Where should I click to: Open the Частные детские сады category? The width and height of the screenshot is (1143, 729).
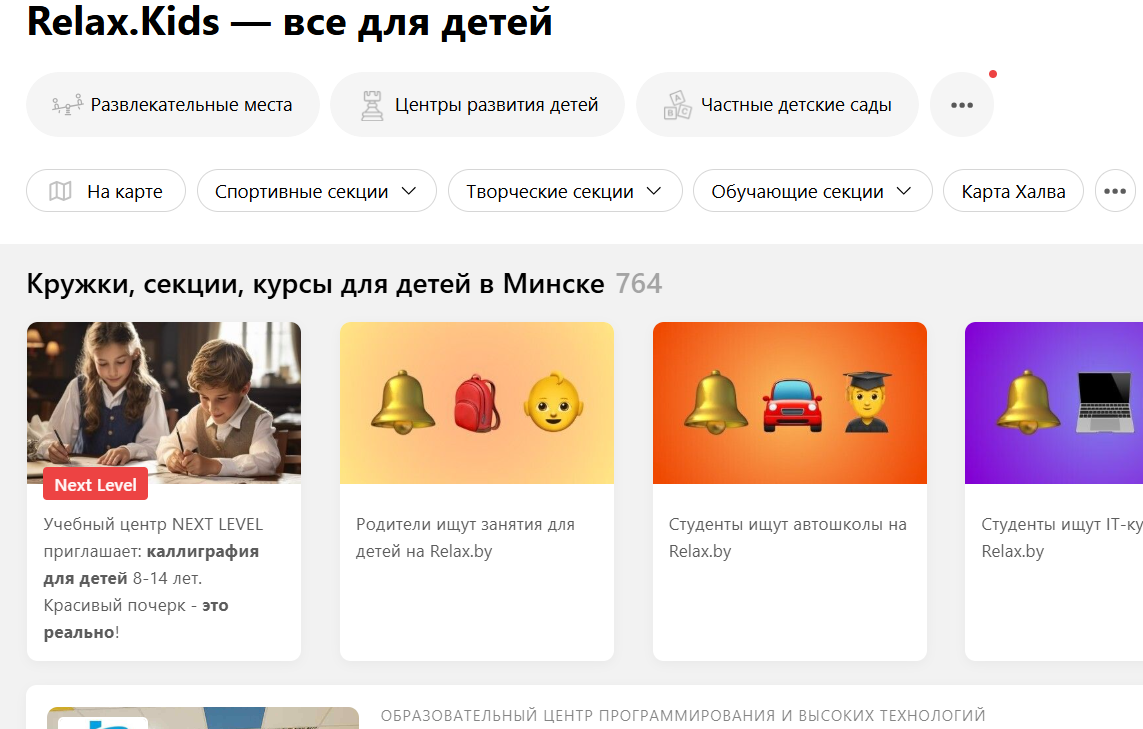(x=777, y=104)
